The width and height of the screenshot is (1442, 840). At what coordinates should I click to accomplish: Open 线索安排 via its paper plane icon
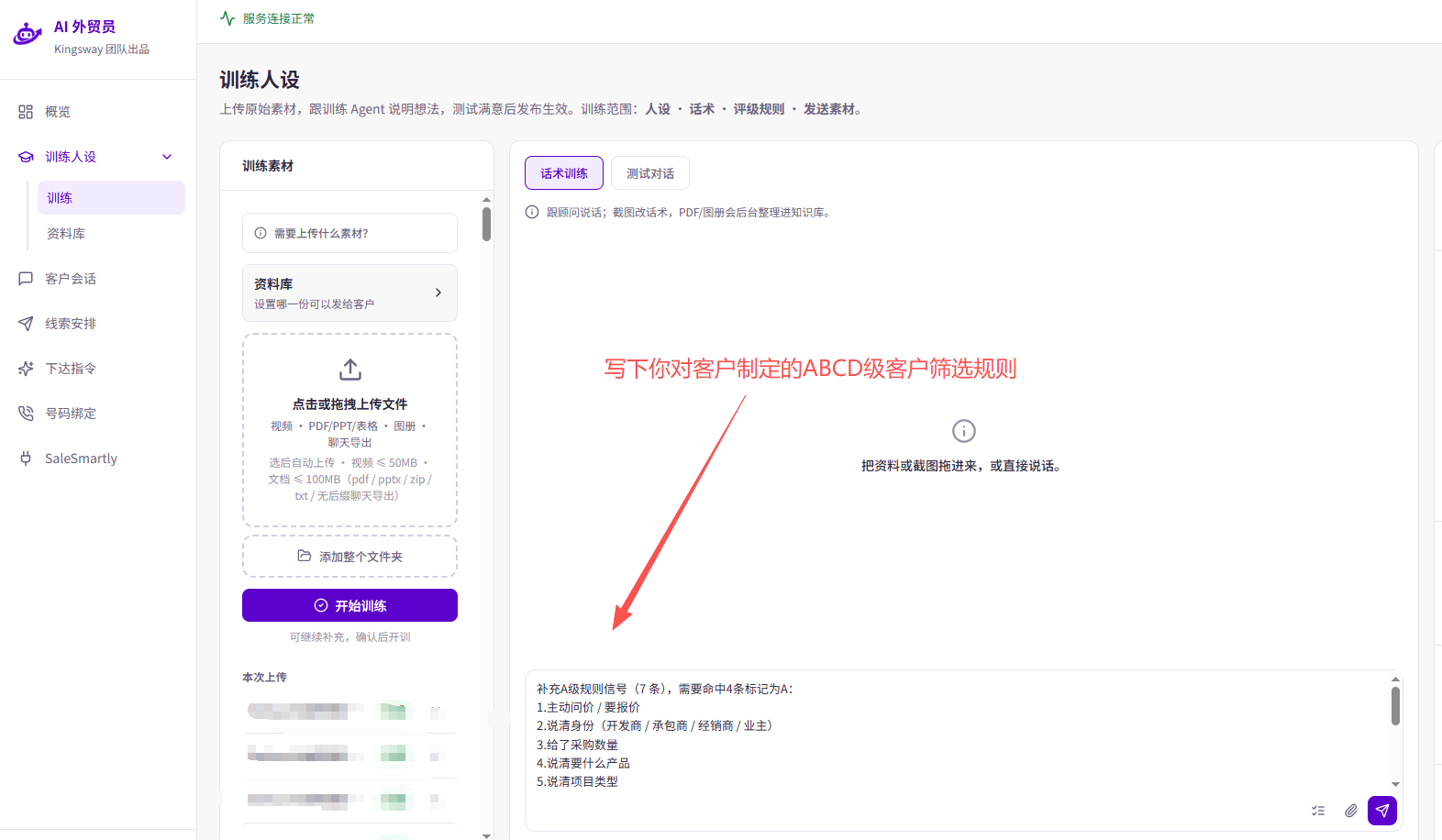(26, 324)
